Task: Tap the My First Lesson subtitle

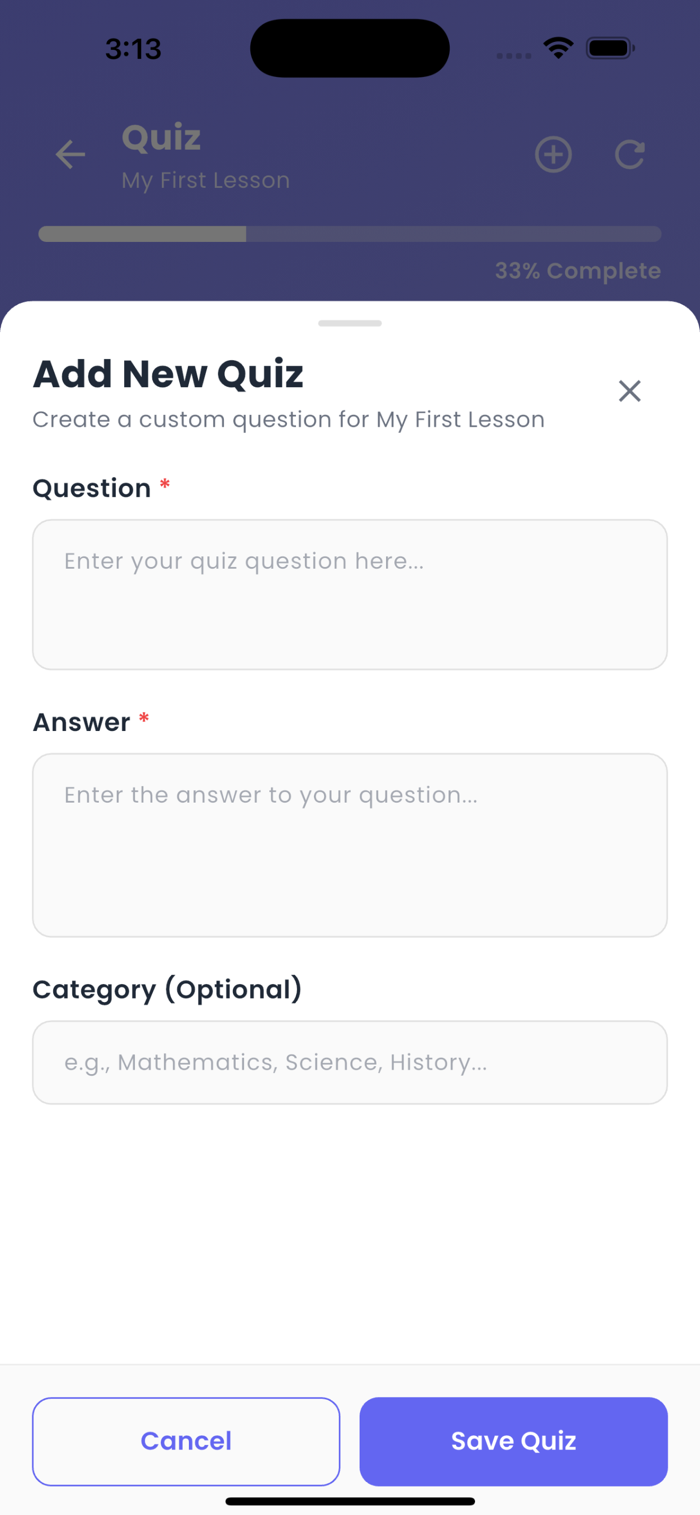Action: pyautogui.click(x=206, y=181)
